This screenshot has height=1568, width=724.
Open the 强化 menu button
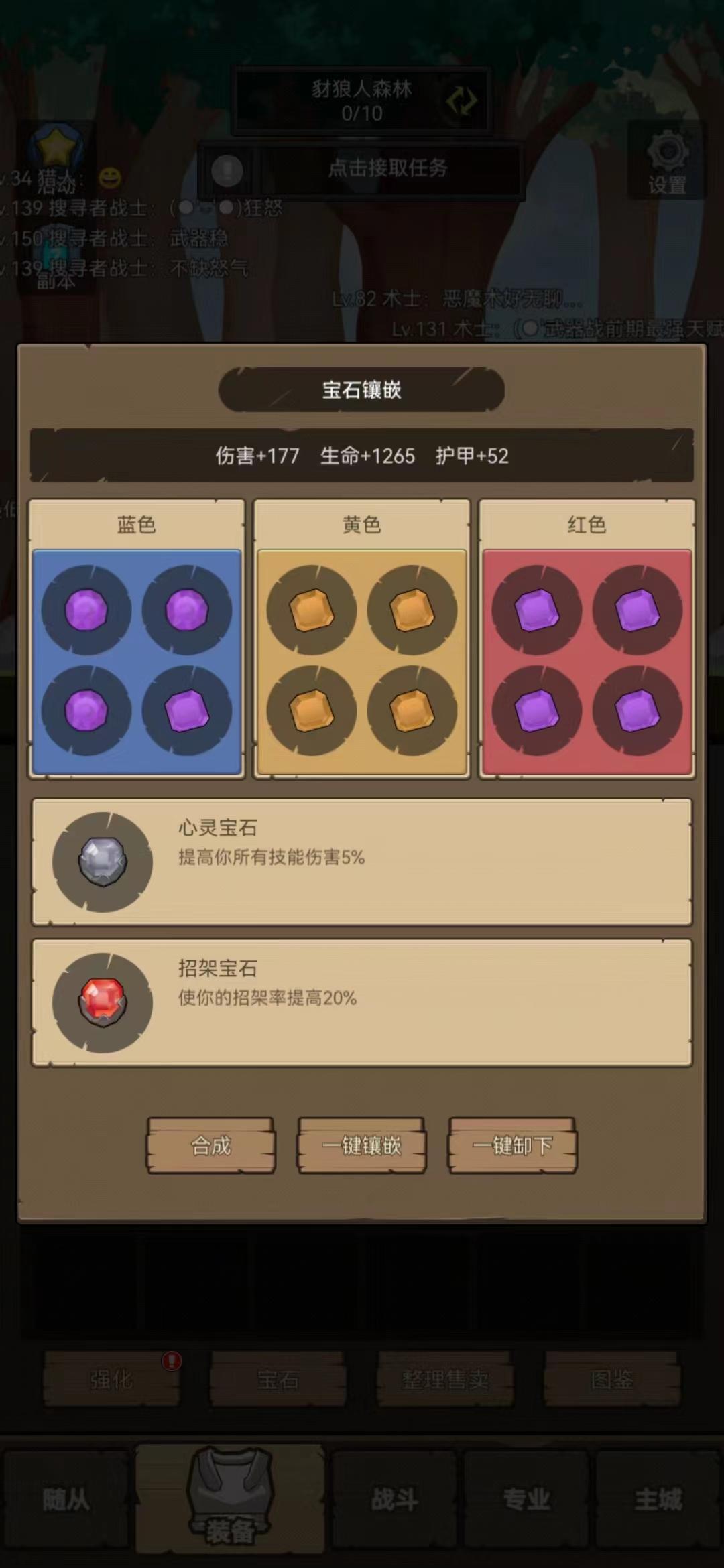click(111, 1379)
